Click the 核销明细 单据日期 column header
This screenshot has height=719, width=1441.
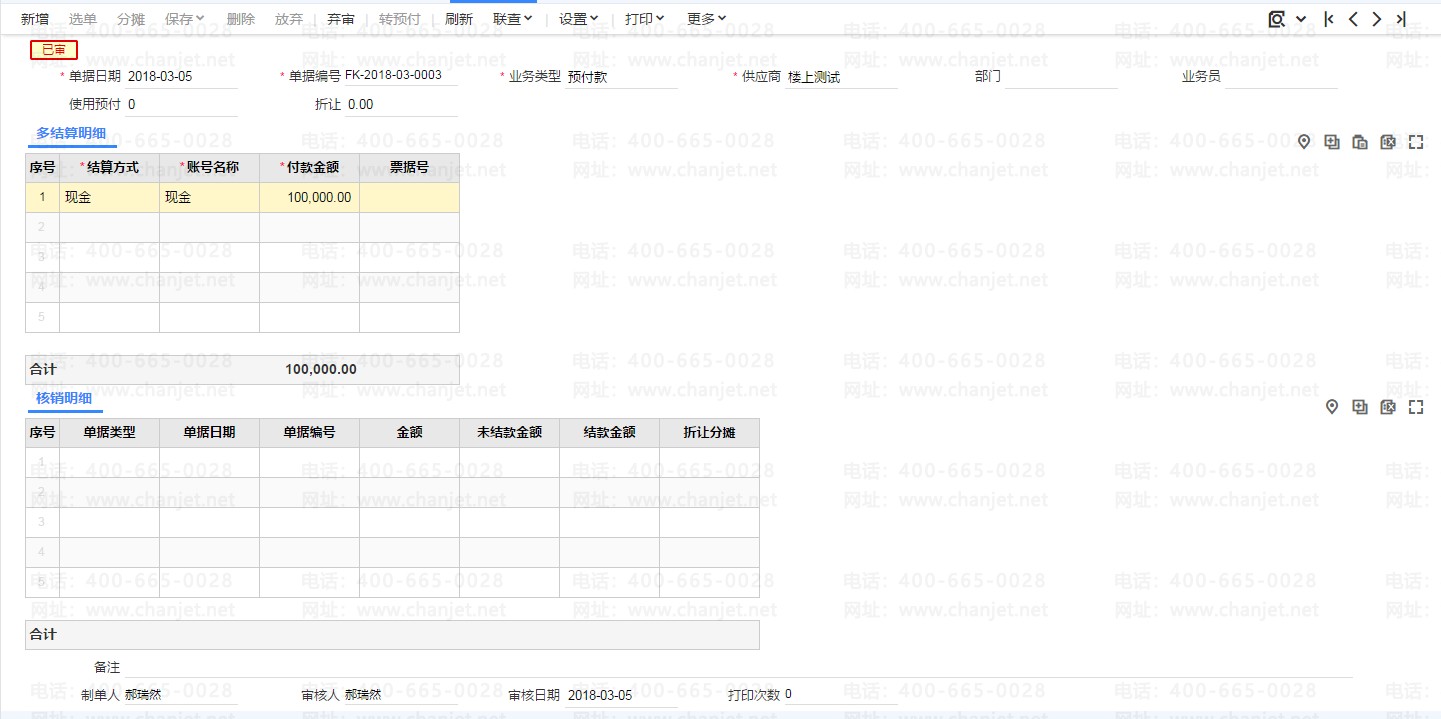[209, 433]
